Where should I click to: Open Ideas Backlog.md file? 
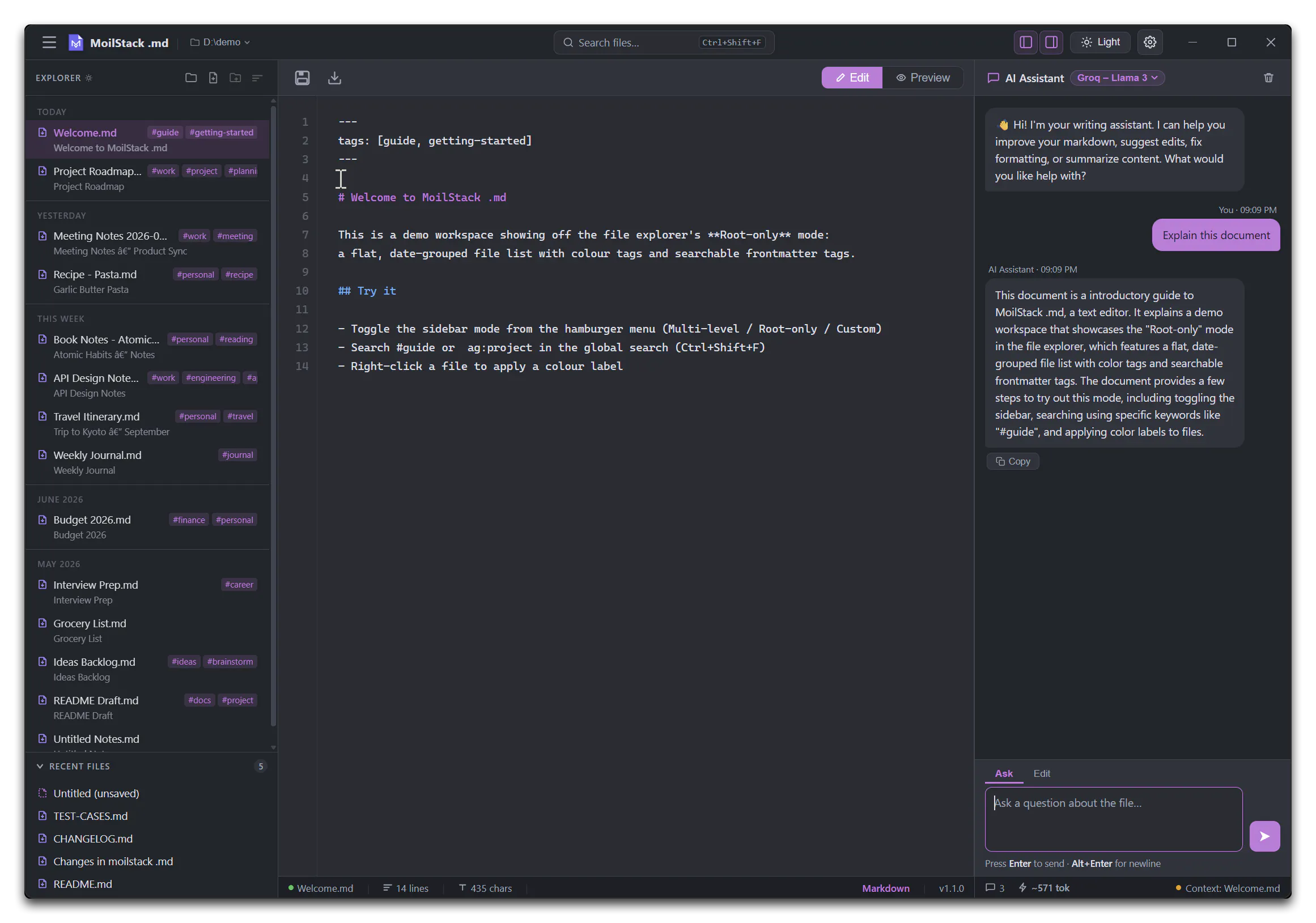click(x=147, y=669)
